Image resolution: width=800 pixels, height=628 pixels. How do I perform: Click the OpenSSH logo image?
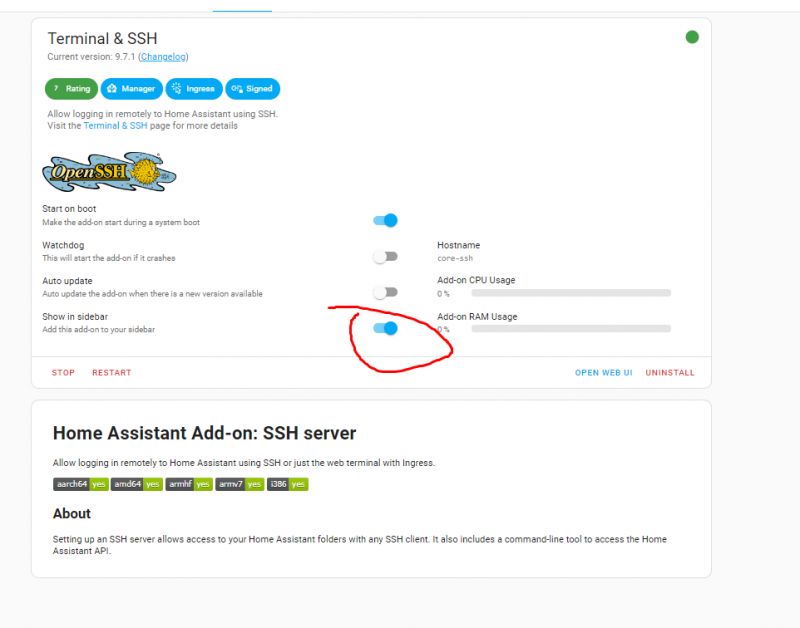pyautogui.click(x=106, y=170)
